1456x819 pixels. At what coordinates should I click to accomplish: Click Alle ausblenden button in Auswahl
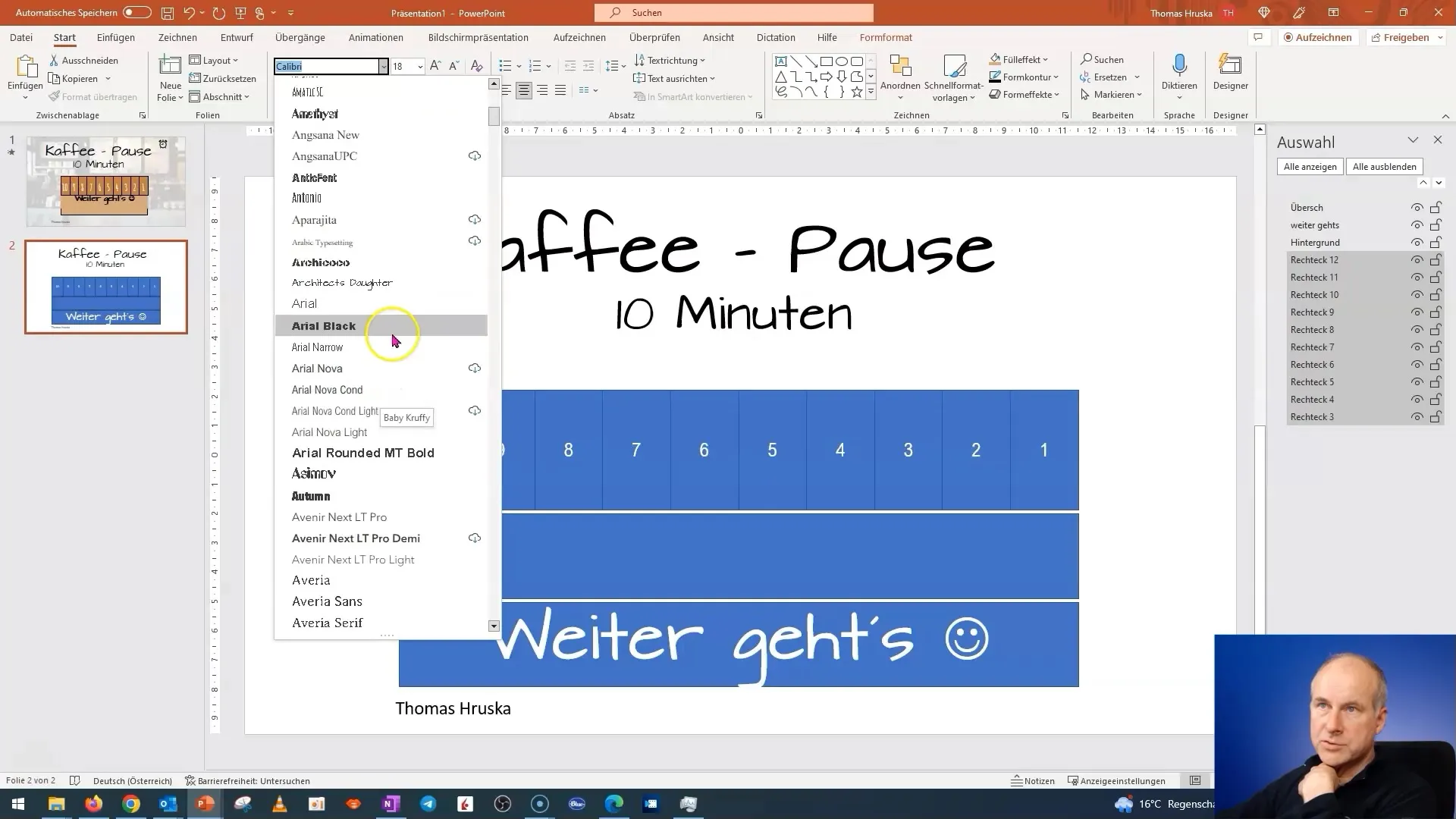1385,166
